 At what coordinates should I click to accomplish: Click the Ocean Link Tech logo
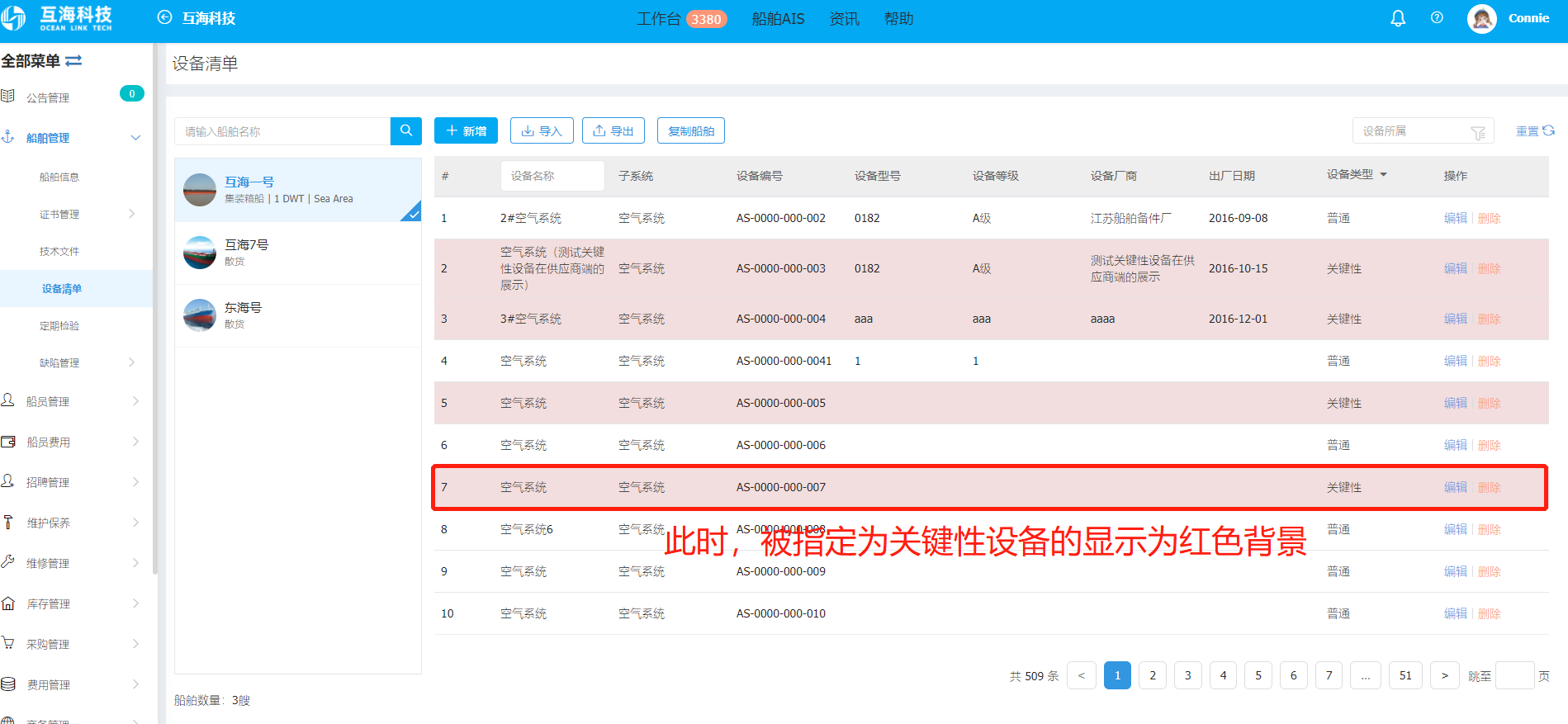(56, 18)
